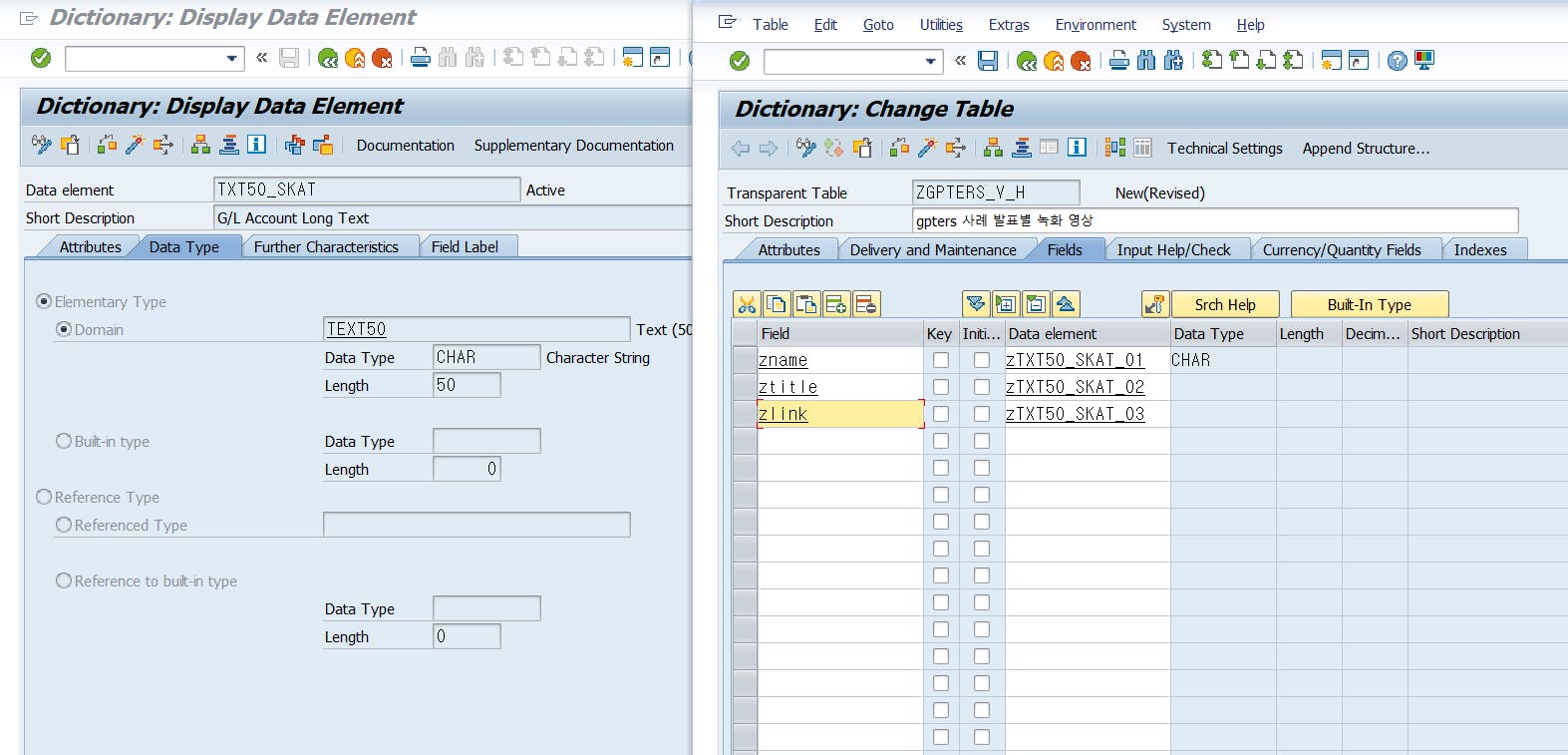Click the Print icon in Change Table toolbar
The width and height of the screenshot is (1568, 755).
[x=1119, y=61]
